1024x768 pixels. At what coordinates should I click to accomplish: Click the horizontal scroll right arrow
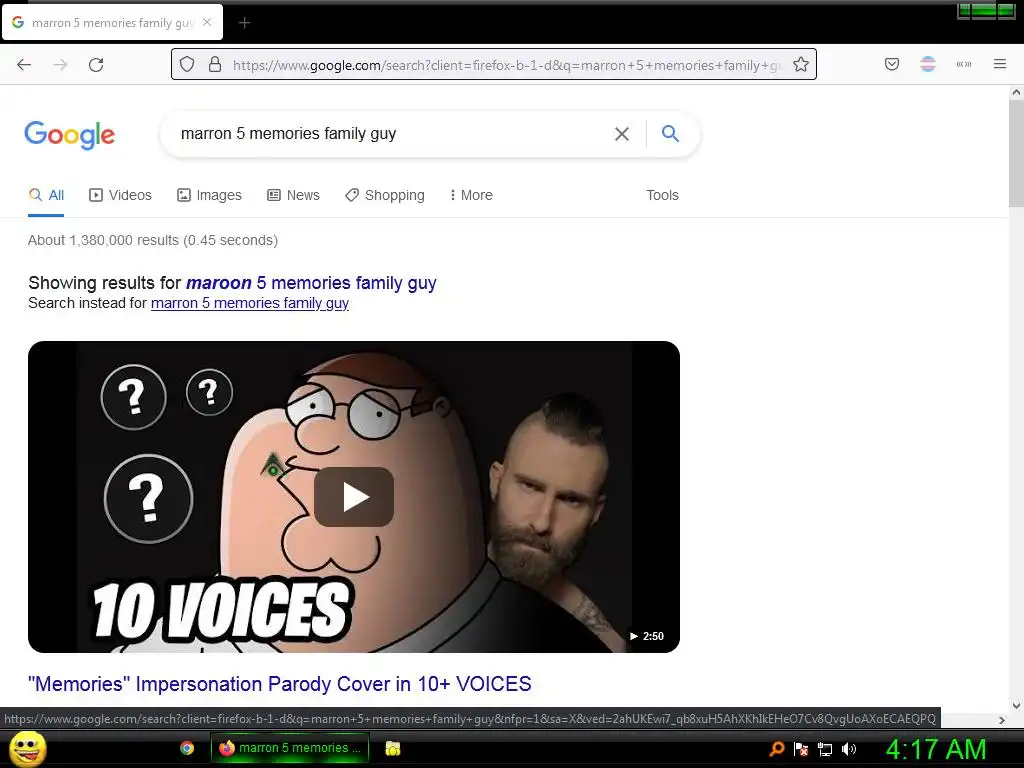coord(1002,720)
